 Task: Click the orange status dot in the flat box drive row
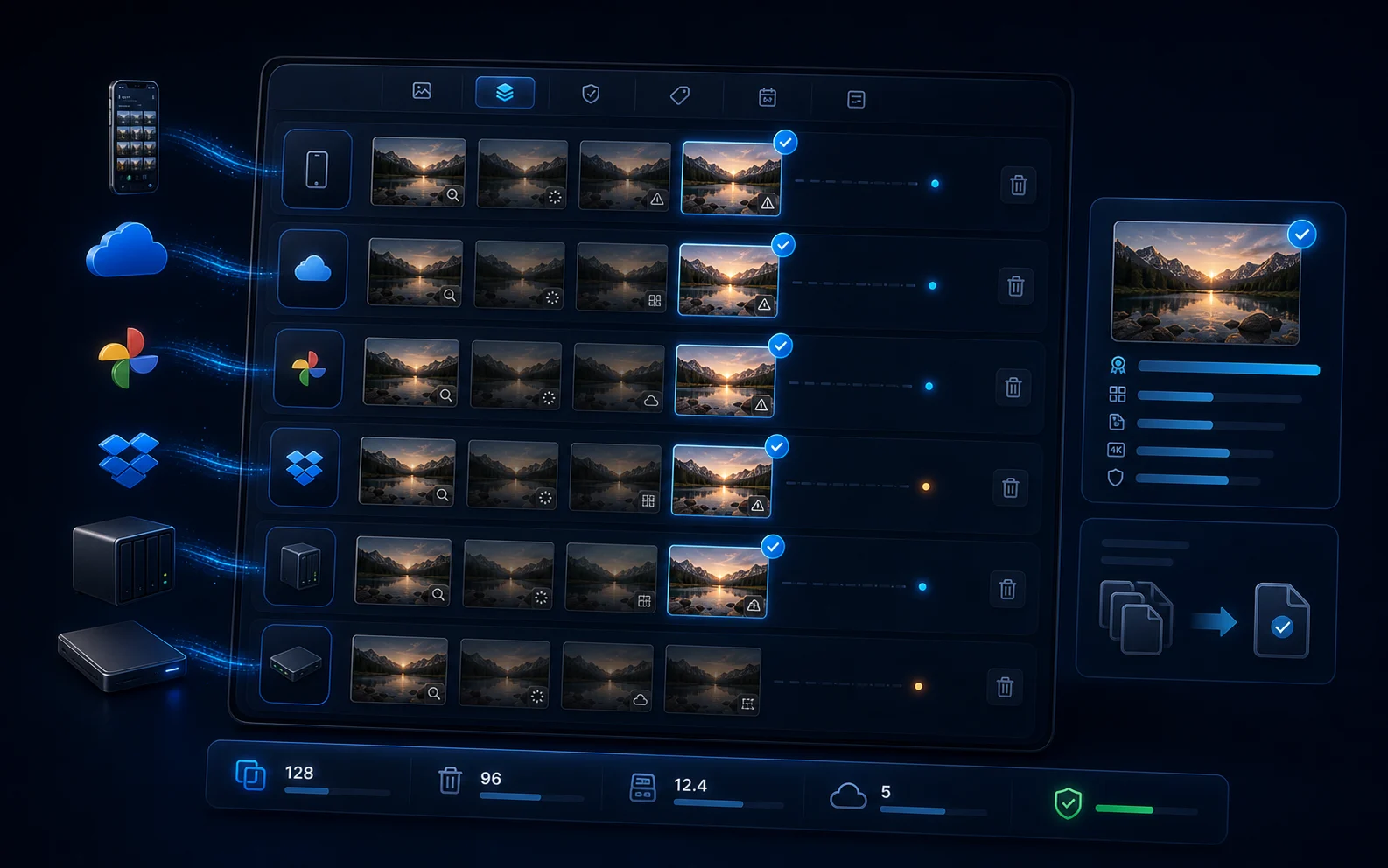click(x=918, y=686)
